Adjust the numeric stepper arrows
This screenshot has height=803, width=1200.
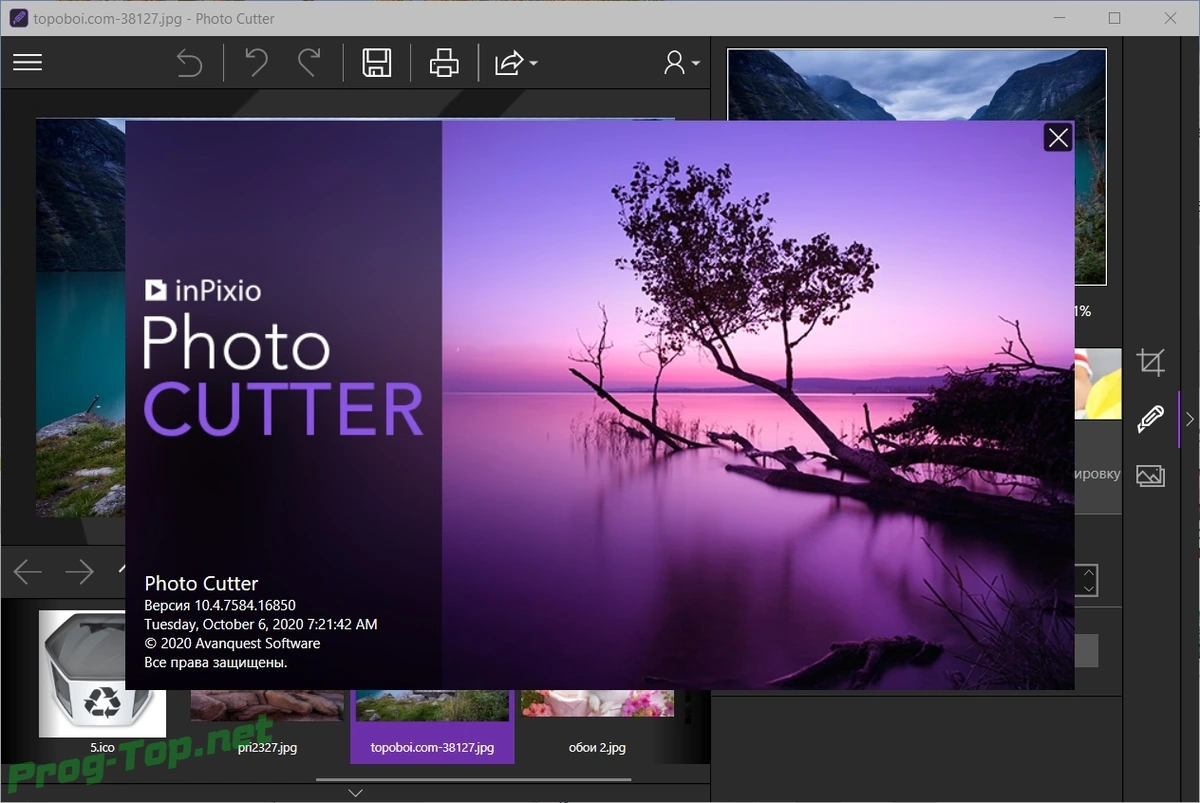coord(1088,580)
